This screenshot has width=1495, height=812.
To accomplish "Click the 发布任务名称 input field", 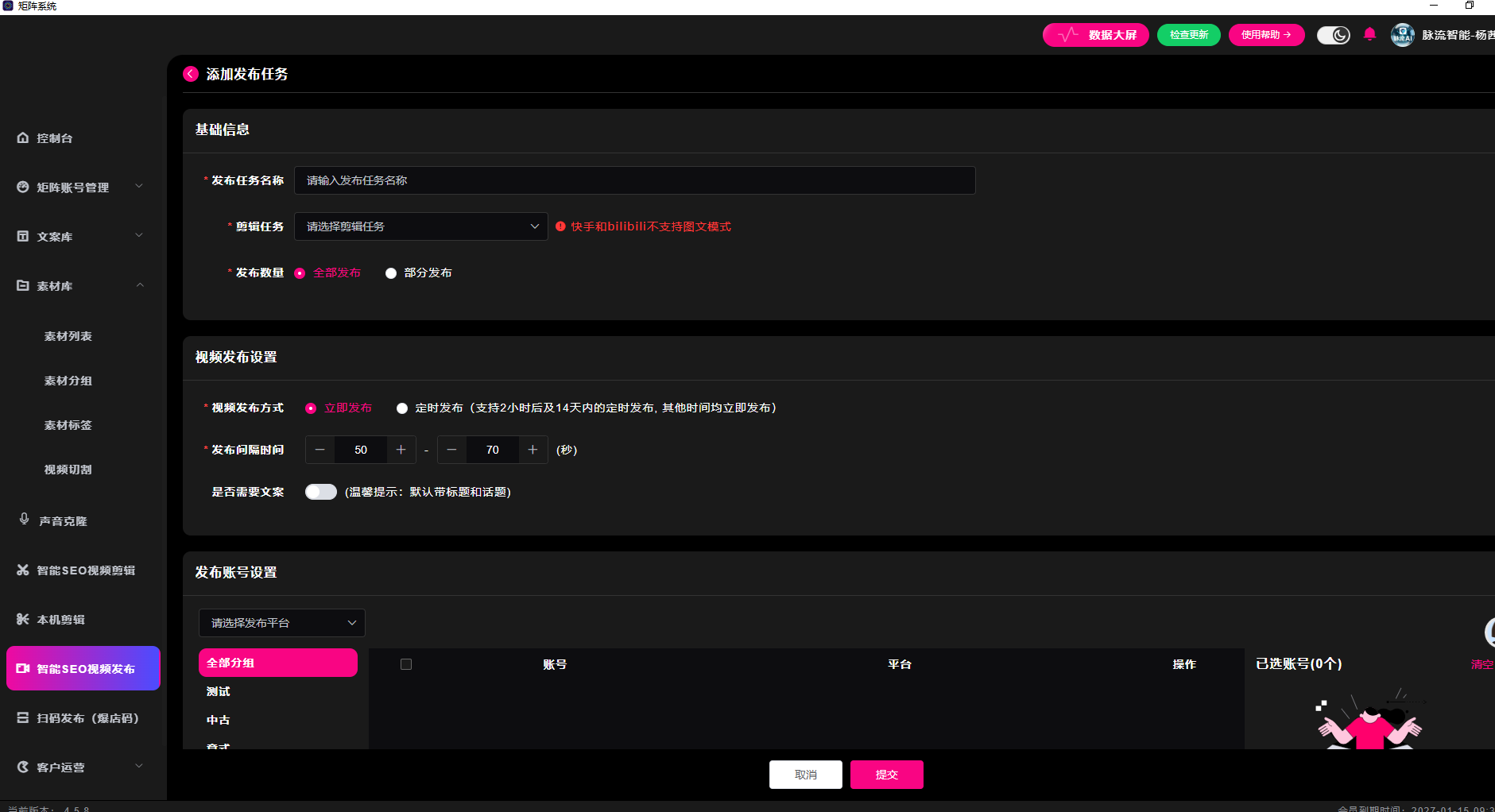I will (x=635, y=180).
